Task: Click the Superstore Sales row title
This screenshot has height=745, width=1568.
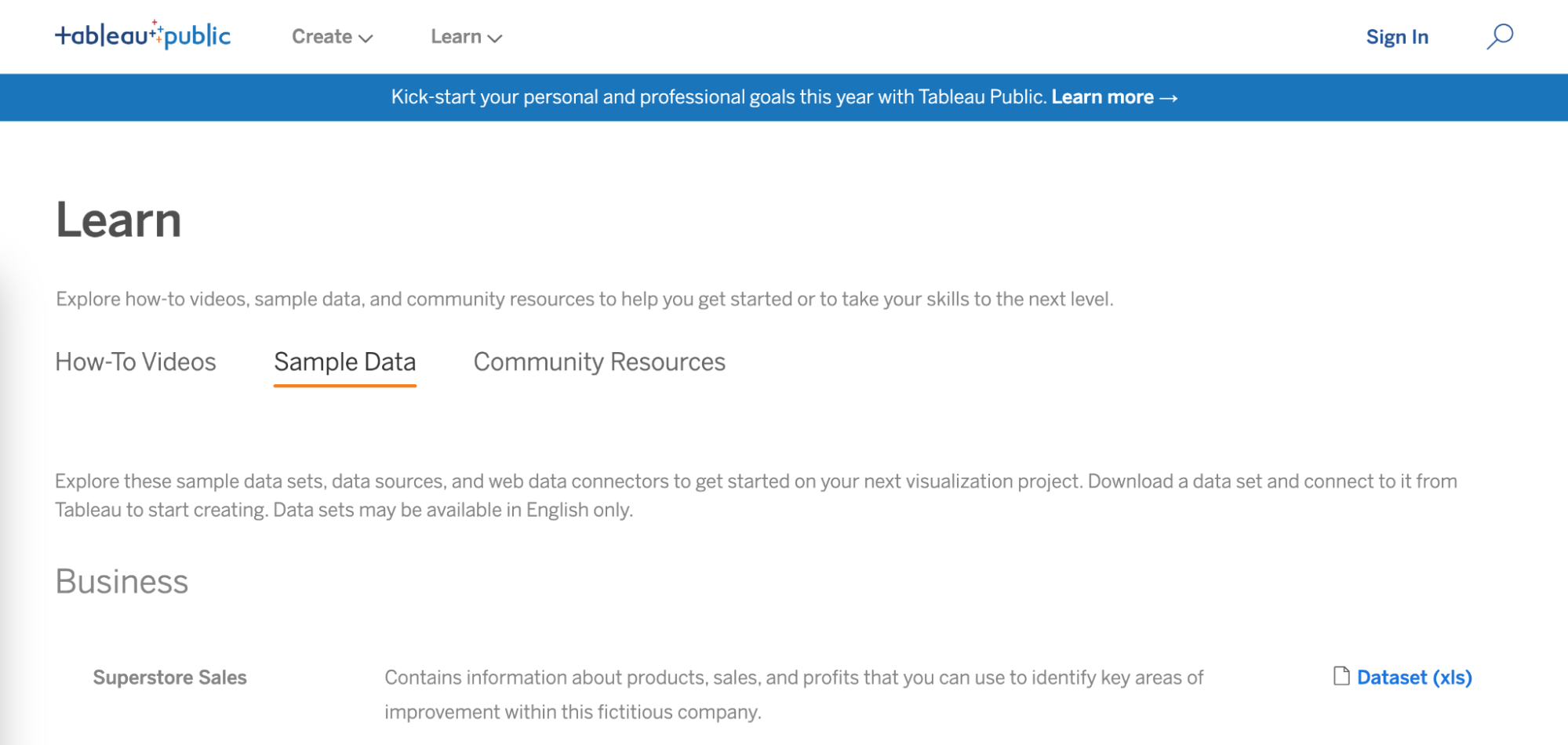Action: pos(169,678)
